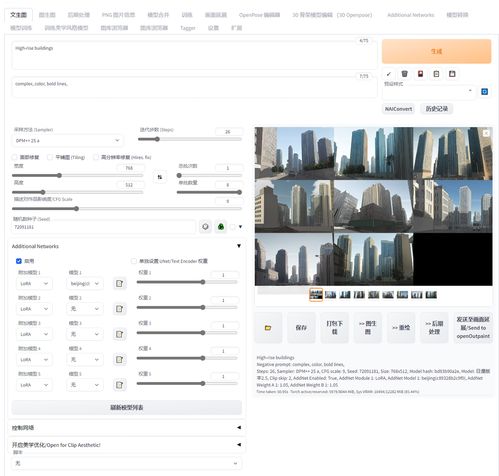
Task: Open the model 1 dropdown showing beijing
Action: (85, 284)
